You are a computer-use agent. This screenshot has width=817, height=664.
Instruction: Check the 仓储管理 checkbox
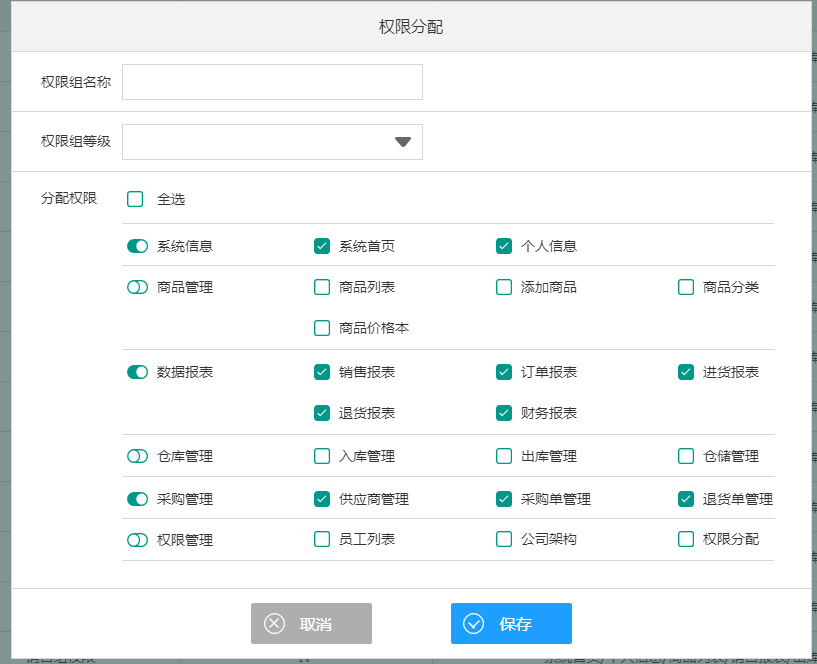[686, 456]
